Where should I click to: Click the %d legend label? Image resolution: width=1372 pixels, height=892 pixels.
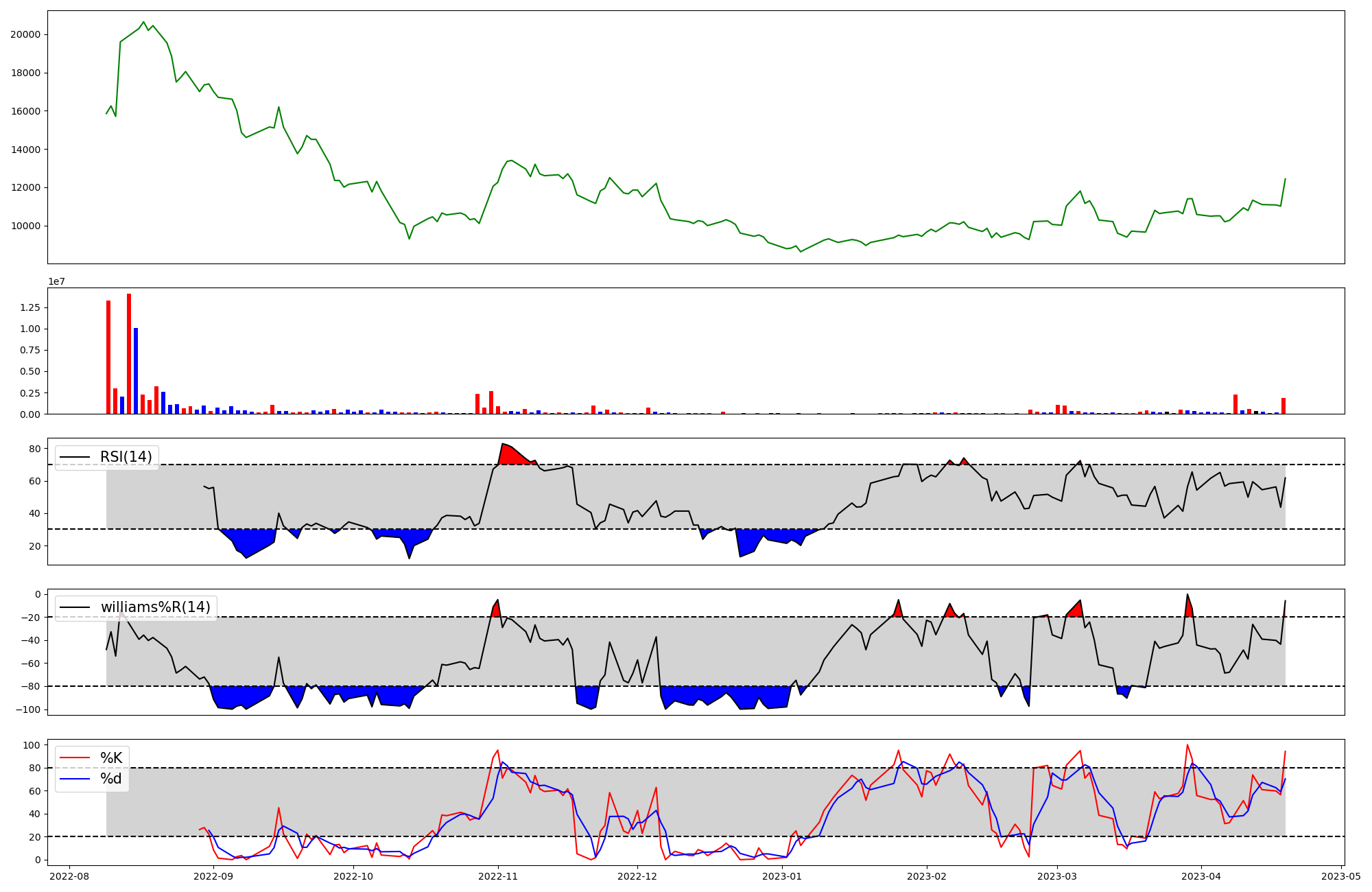[x=111, y=778]
